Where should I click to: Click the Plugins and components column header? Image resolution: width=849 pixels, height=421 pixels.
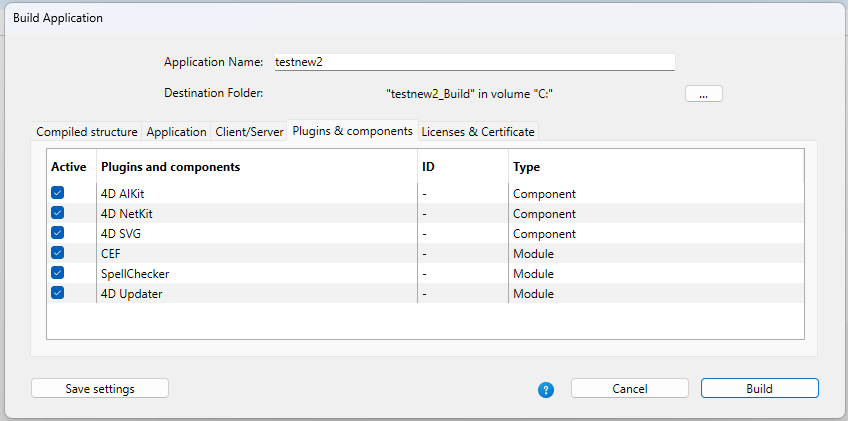(170, 167)
